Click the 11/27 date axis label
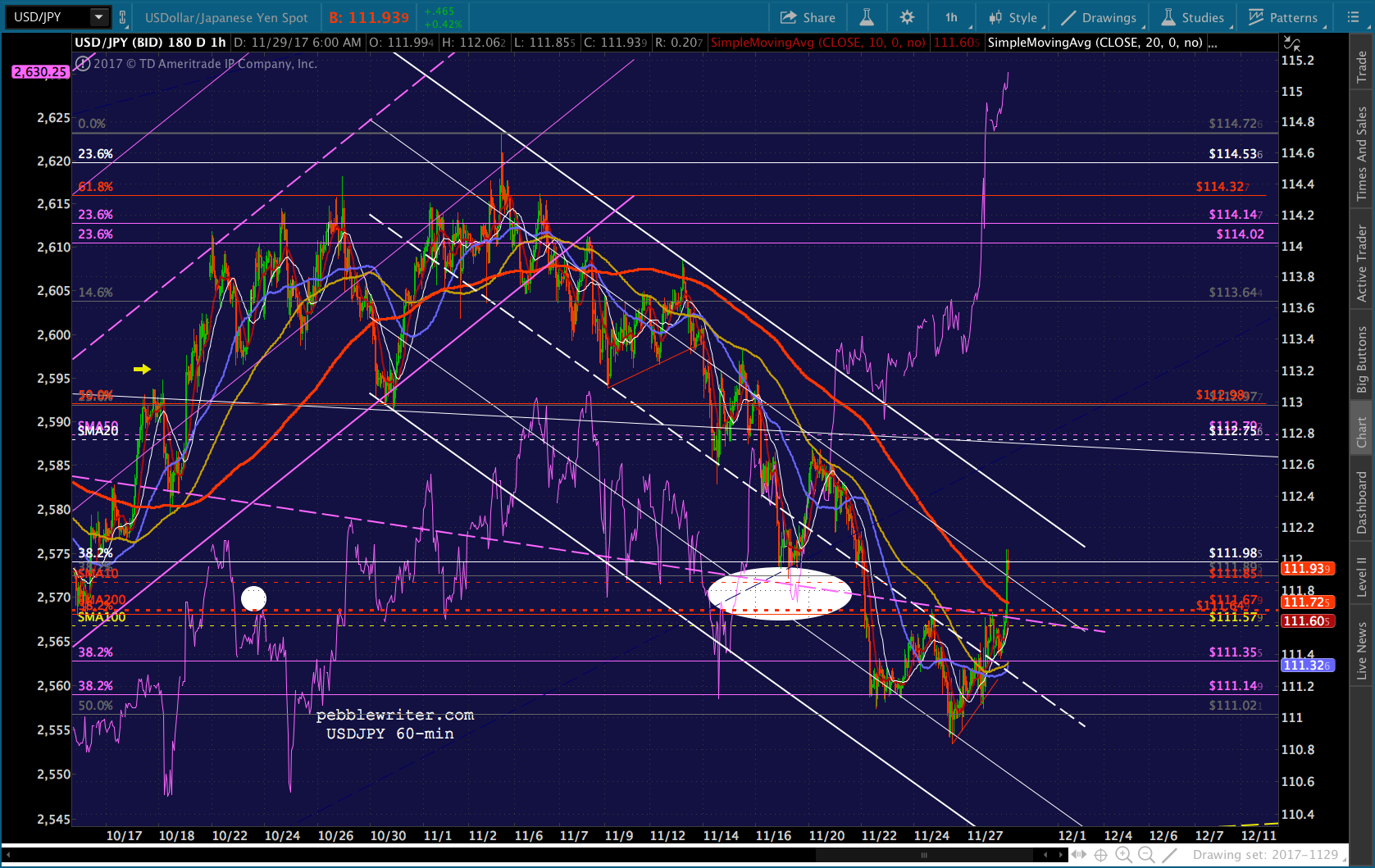1375x868 pixels. click(985, 836)
